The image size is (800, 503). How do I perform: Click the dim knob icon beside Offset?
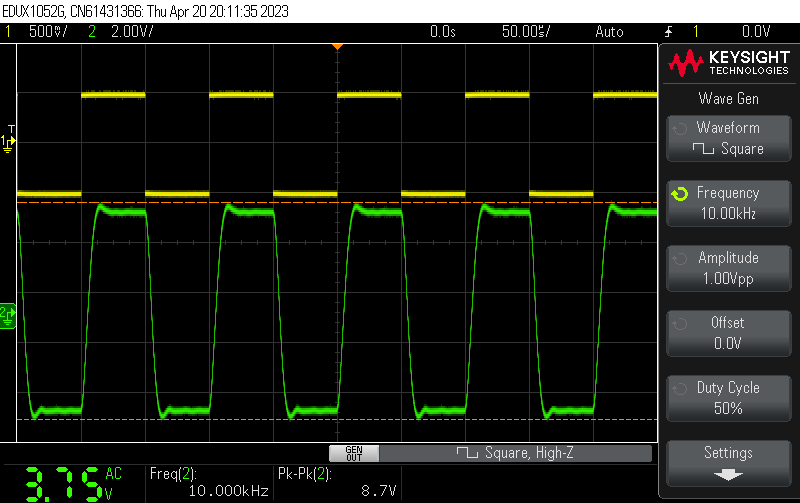point(680,323)
